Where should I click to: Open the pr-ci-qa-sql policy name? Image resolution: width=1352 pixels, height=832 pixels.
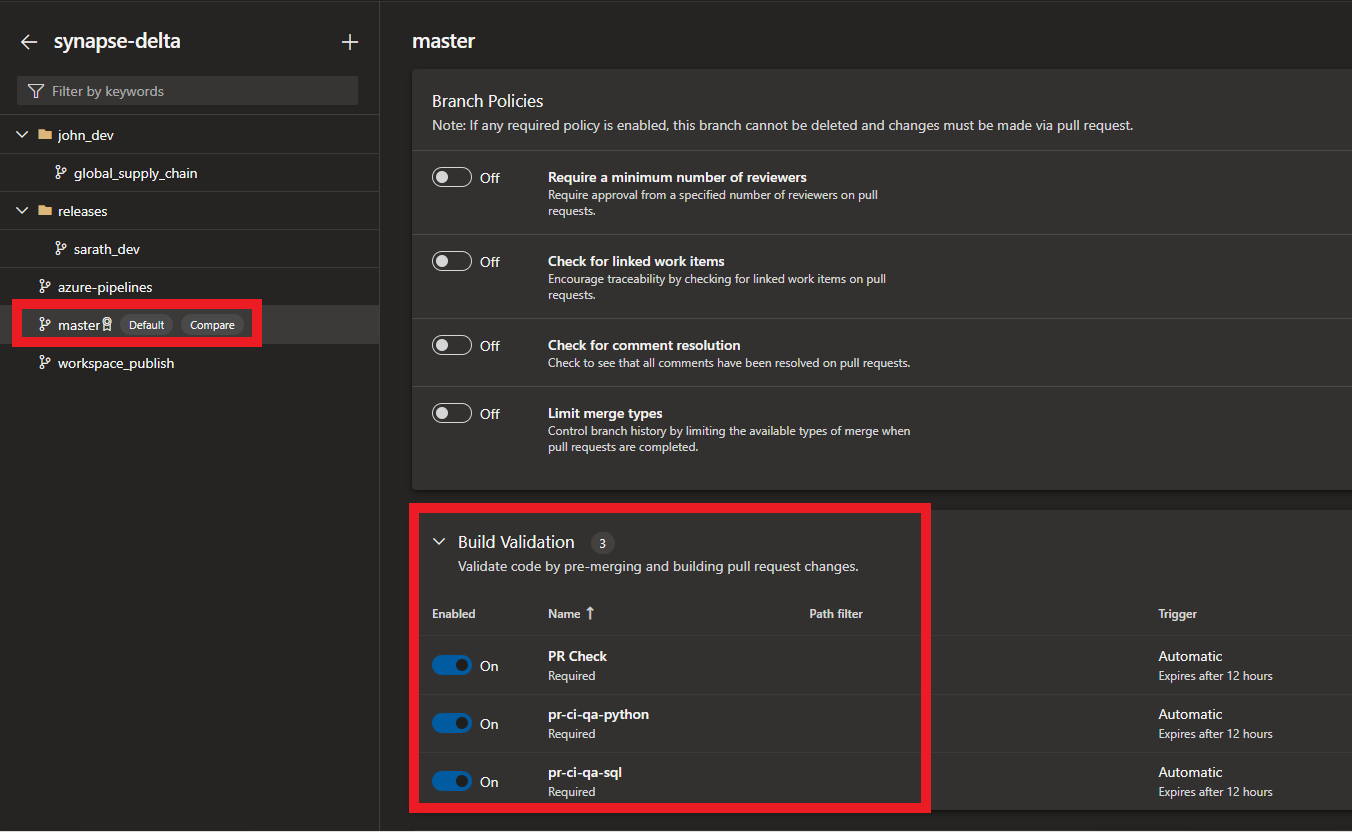pos(585,772)
